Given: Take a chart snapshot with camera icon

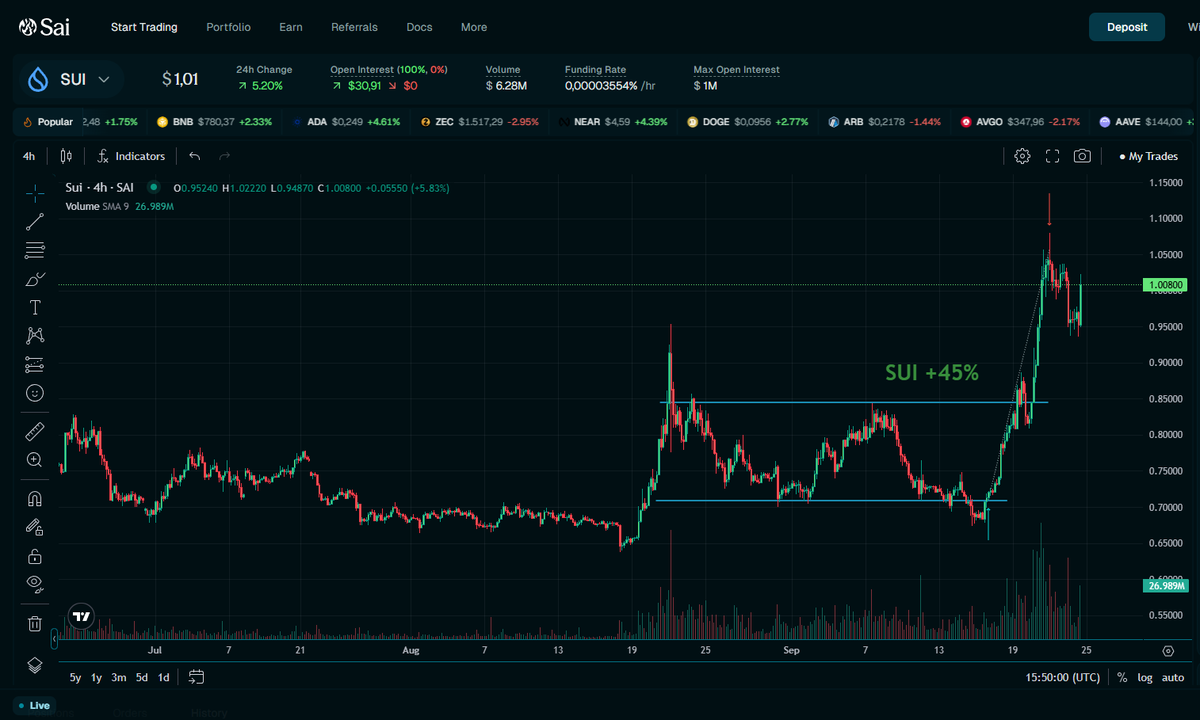Looking at the screenshot, I should tap(1082, 156).
